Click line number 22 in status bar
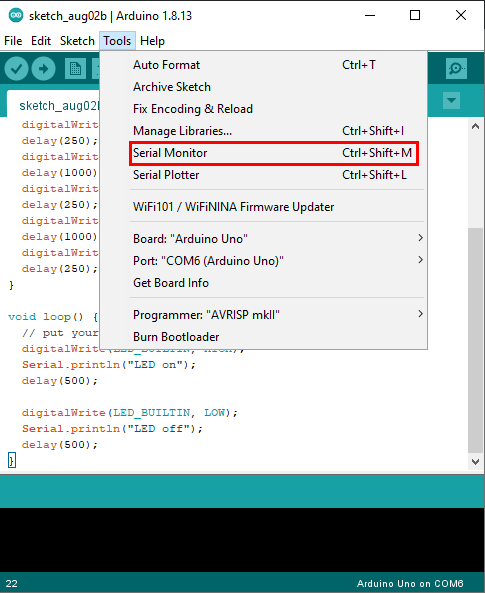485x593 pixels. [11, 584]
